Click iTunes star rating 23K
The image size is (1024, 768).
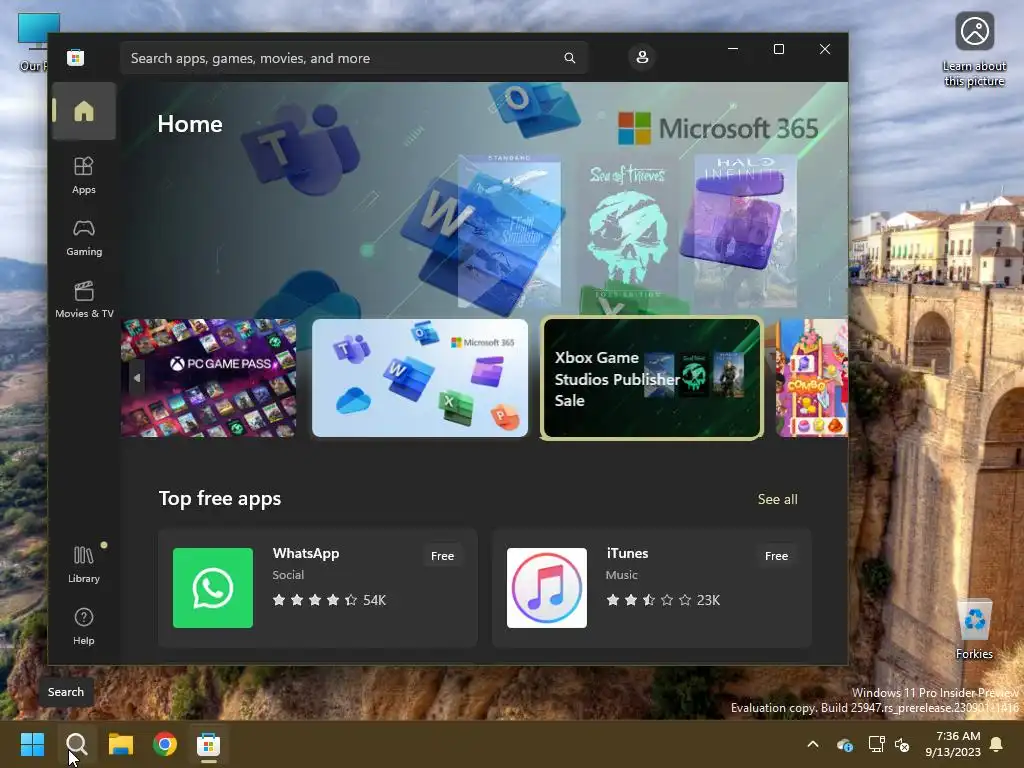(x=663, y=600)
